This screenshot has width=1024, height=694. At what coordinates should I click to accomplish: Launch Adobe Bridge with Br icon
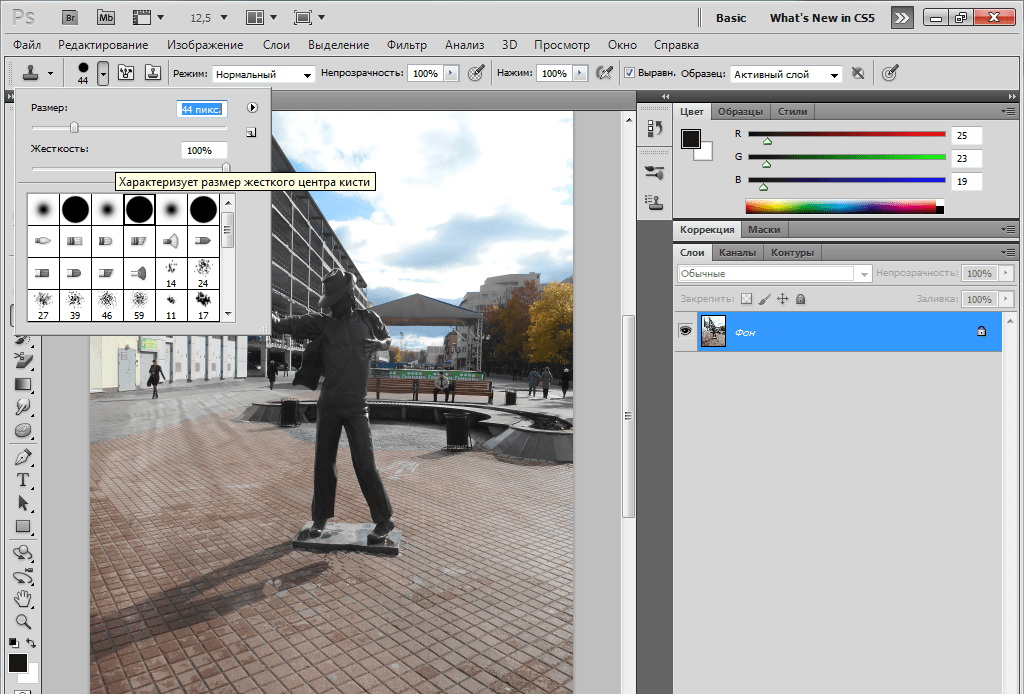[x=69, y=18]
